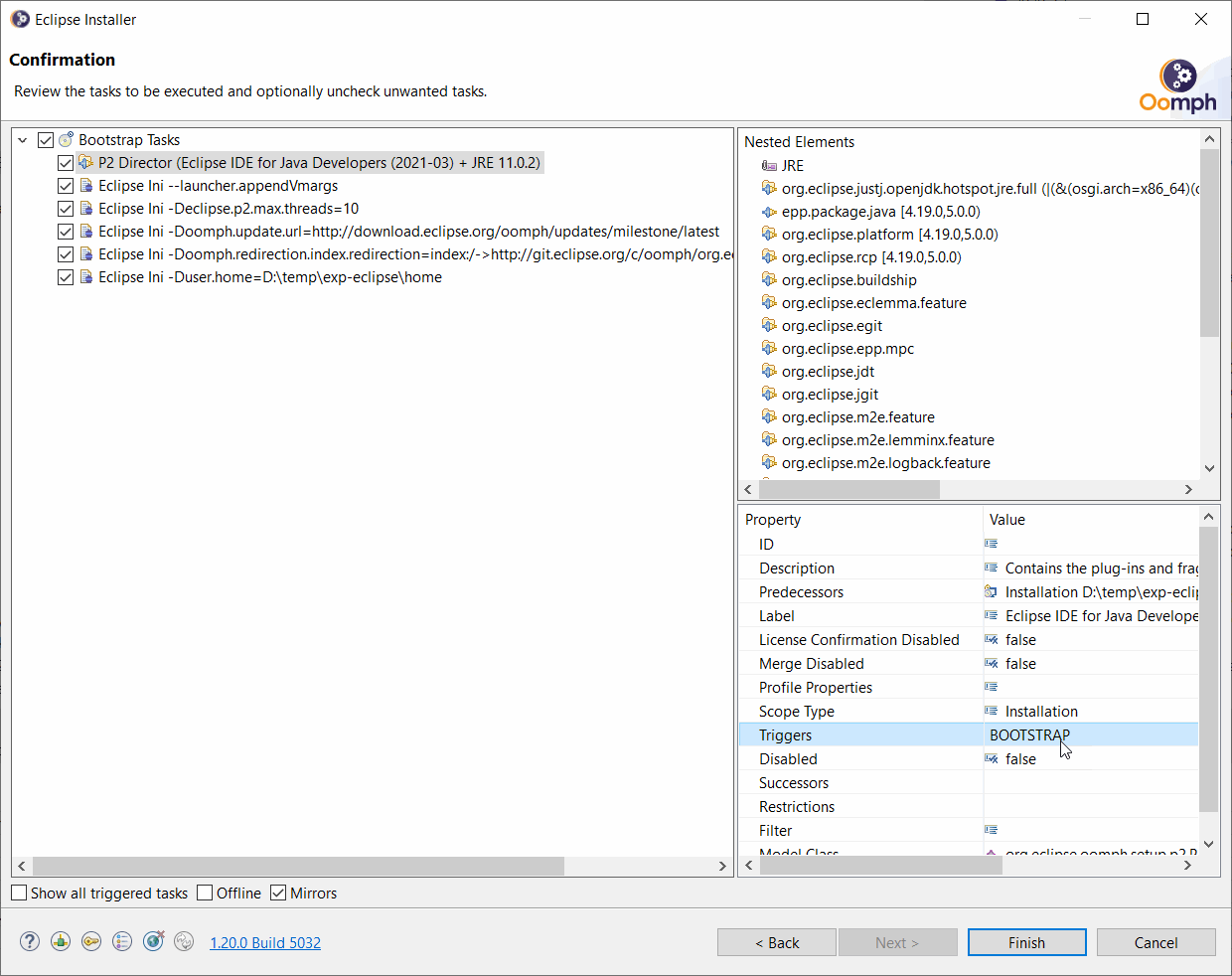
Task: Open the Help icon in the bottom toolbar
Action: point(30,941)
